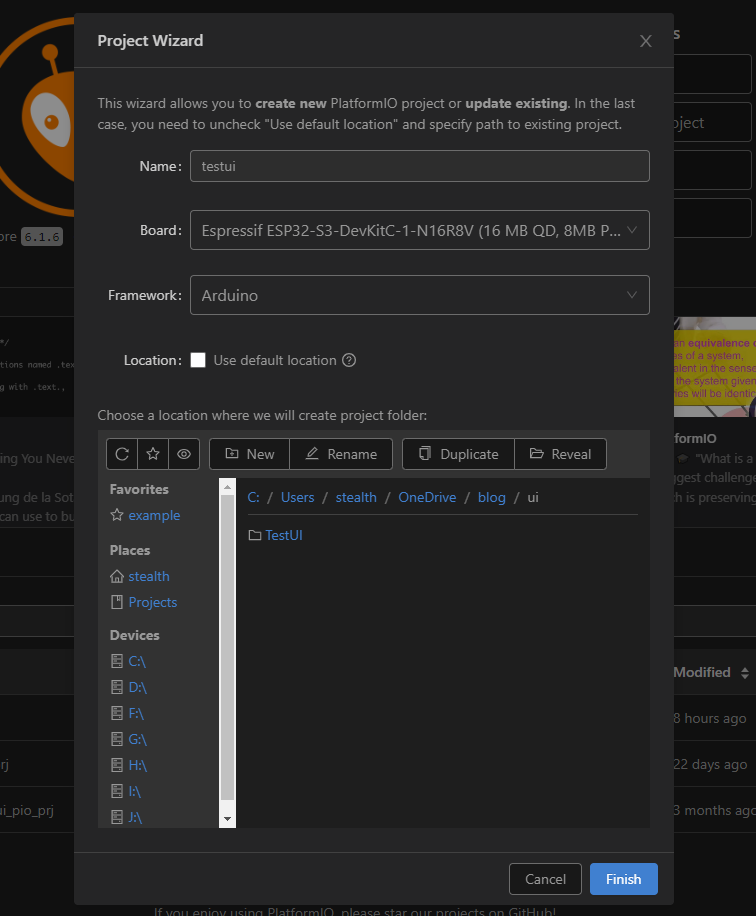This screenshot has width=756, height=916.
Task: Click the Favorites section heading
Action: point(139,489)
